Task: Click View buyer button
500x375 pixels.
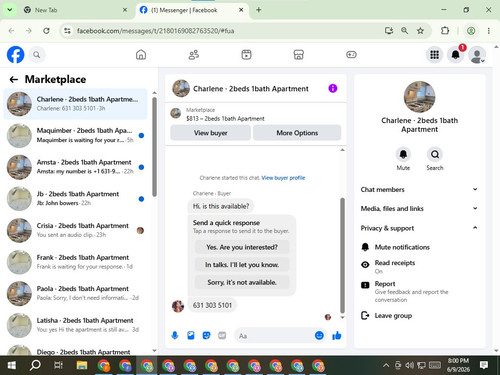Action: 210,133
